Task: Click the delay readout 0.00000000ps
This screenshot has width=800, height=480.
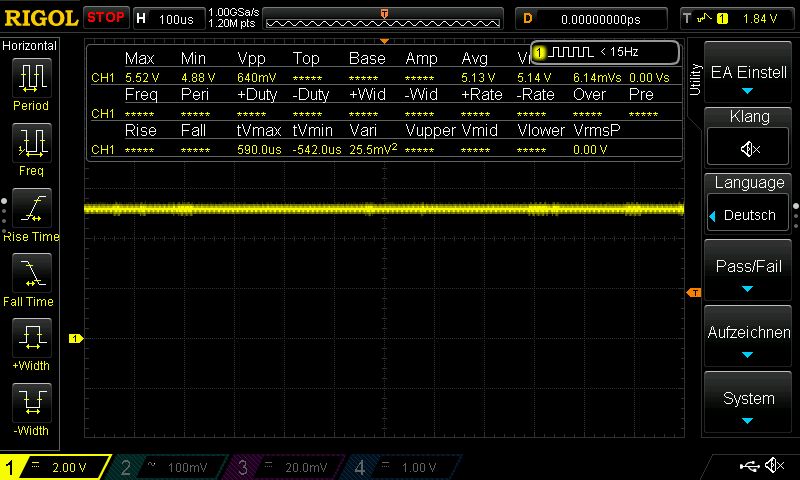Action: [601, 19]
